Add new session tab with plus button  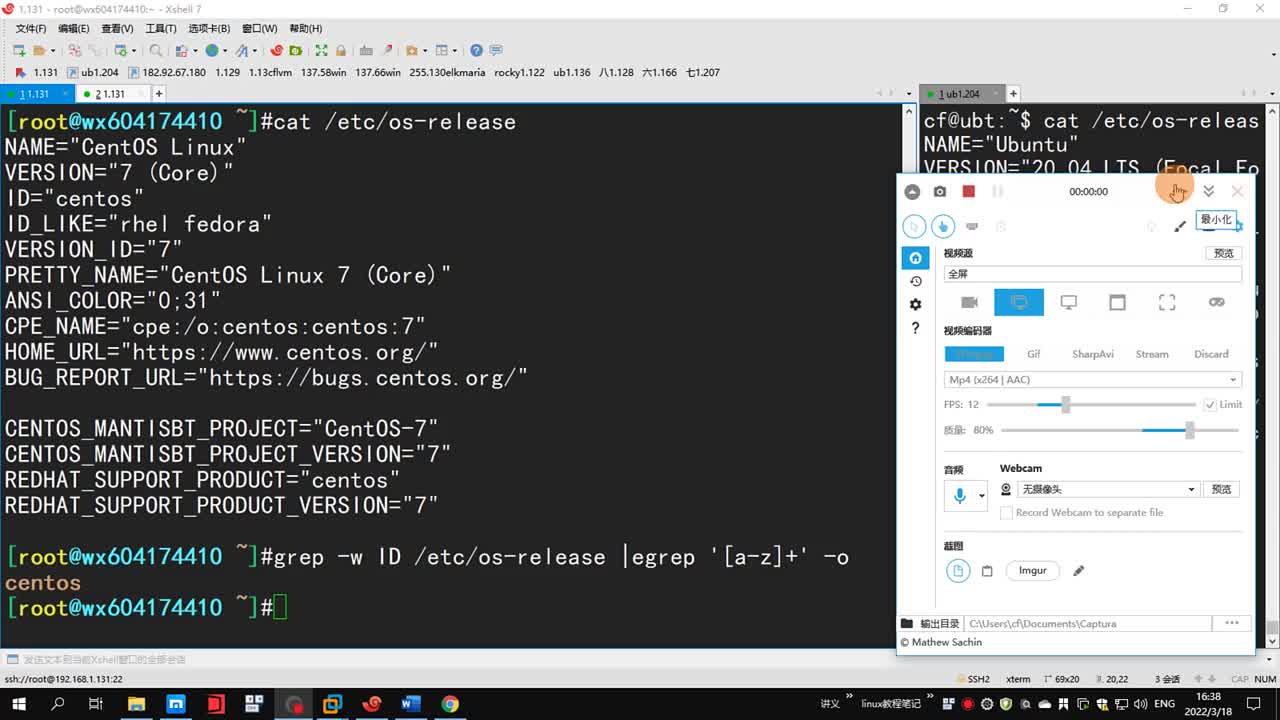(158, 94)
